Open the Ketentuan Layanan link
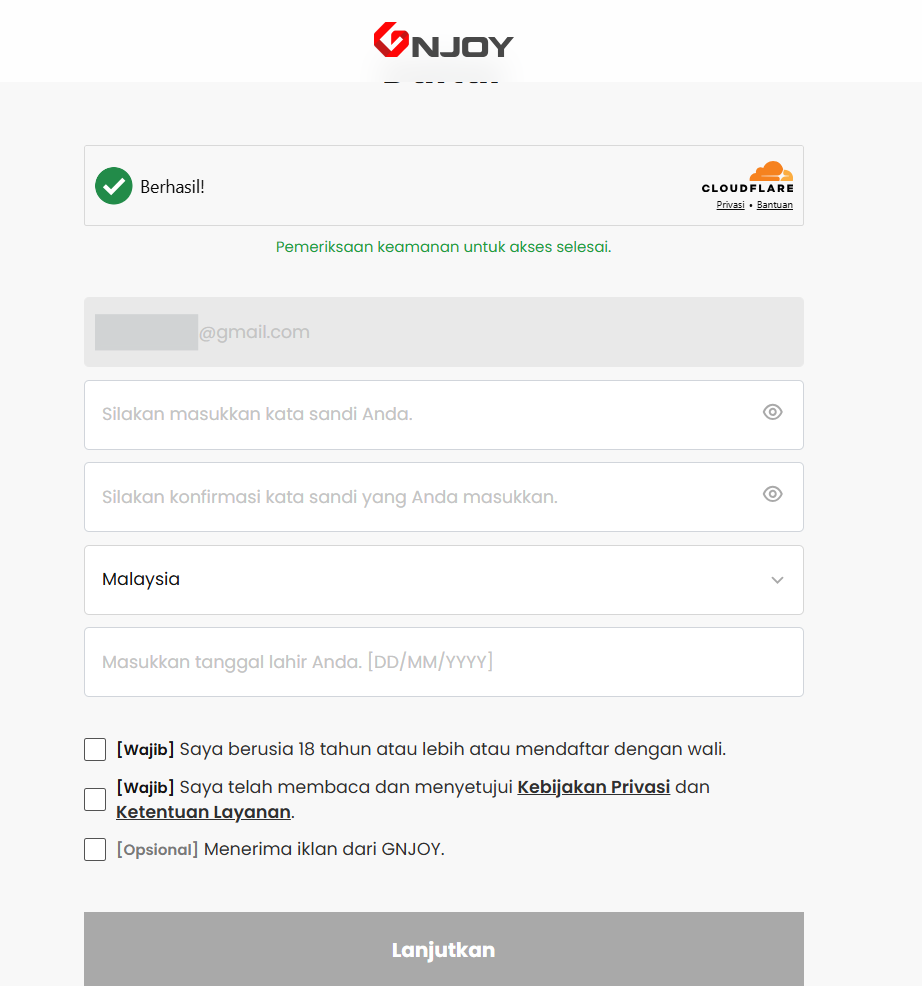This screenshot has height=986, width=922. [203, 812]
